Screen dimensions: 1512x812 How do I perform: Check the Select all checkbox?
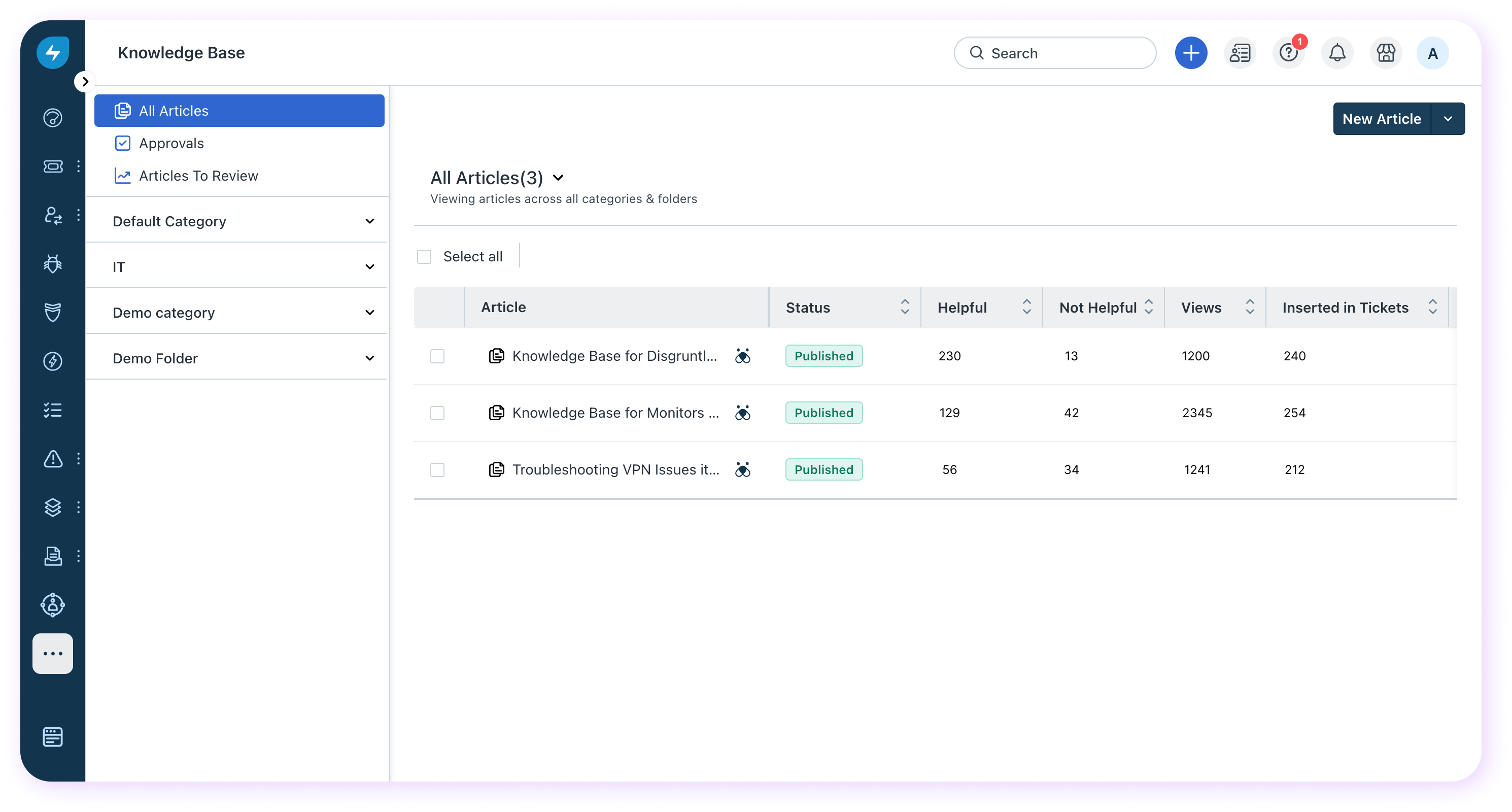tap(424, 257)
